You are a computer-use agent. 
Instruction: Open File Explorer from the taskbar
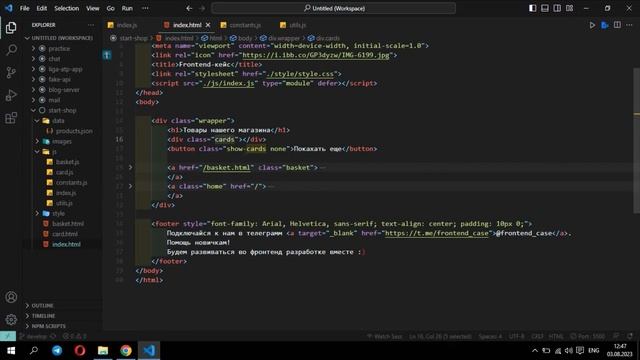103,350
